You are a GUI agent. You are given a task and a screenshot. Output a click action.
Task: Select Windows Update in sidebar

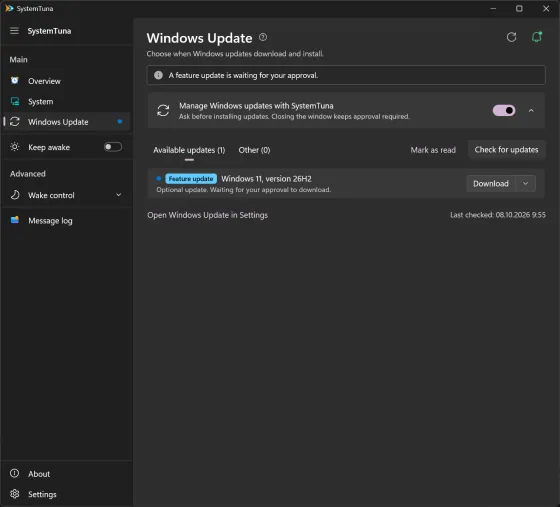[66, 122]
